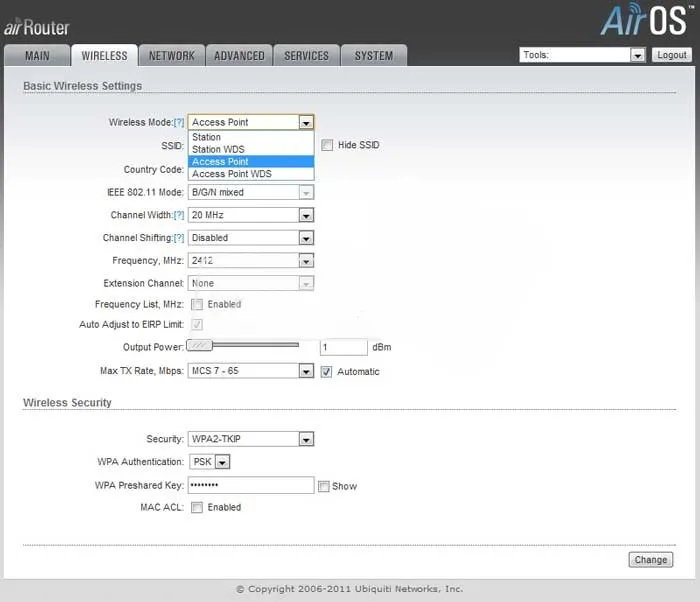
Task: Open the NETWORK tab
Action: pyautogui.click(x=172, y=56)
